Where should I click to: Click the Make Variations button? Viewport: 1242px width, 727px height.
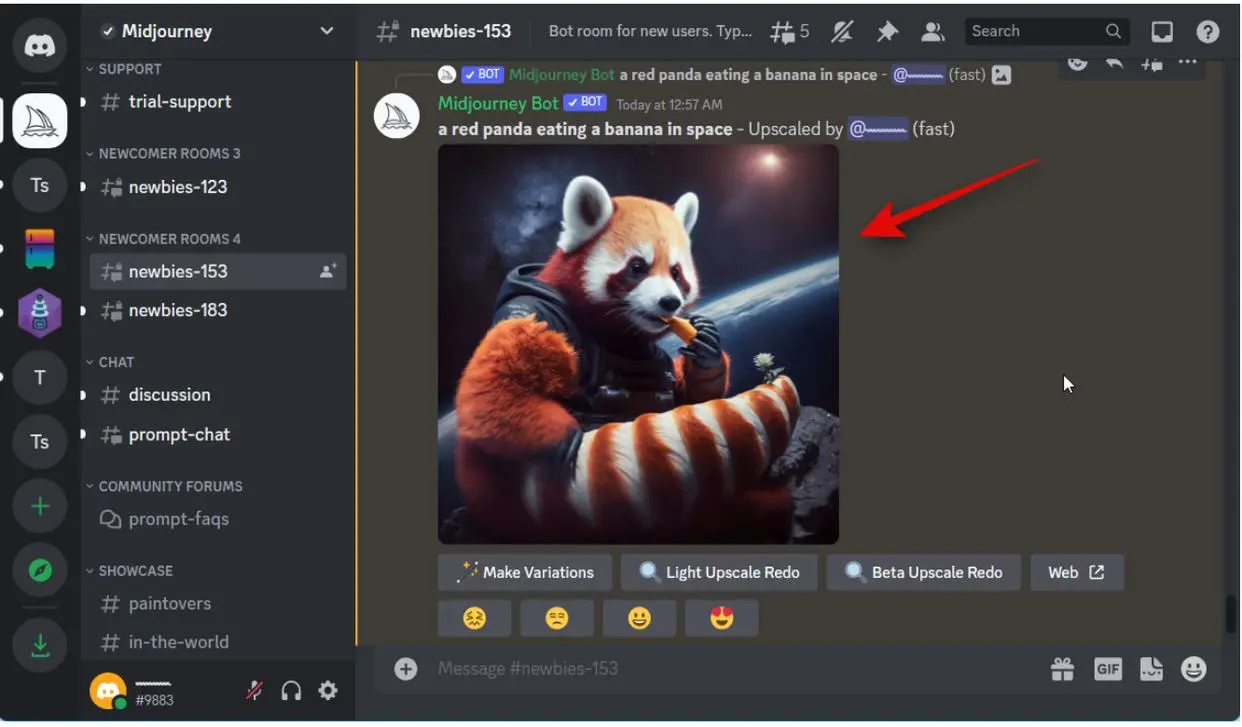coord(525,573)
